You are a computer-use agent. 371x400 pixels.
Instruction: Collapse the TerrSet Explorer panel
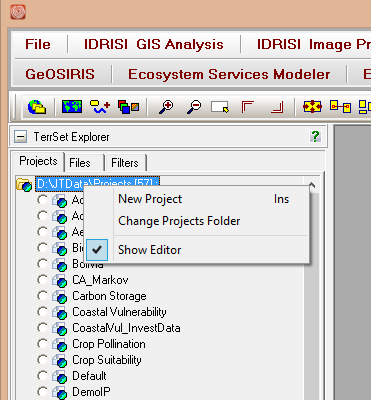tap(20, 137)
